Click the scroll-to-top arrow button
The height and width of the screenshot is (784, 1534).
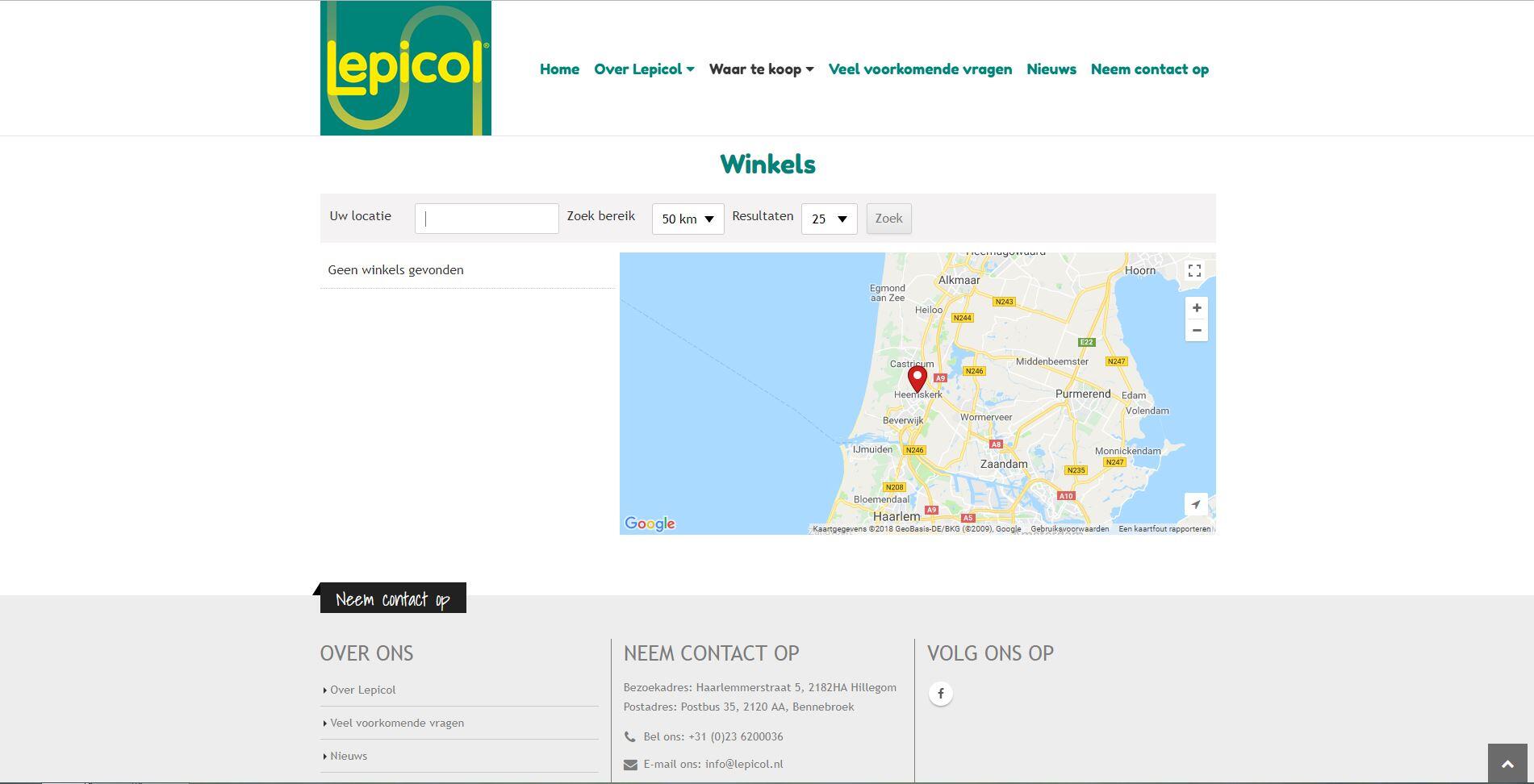pyautogui.click(x=1507, y=764)
